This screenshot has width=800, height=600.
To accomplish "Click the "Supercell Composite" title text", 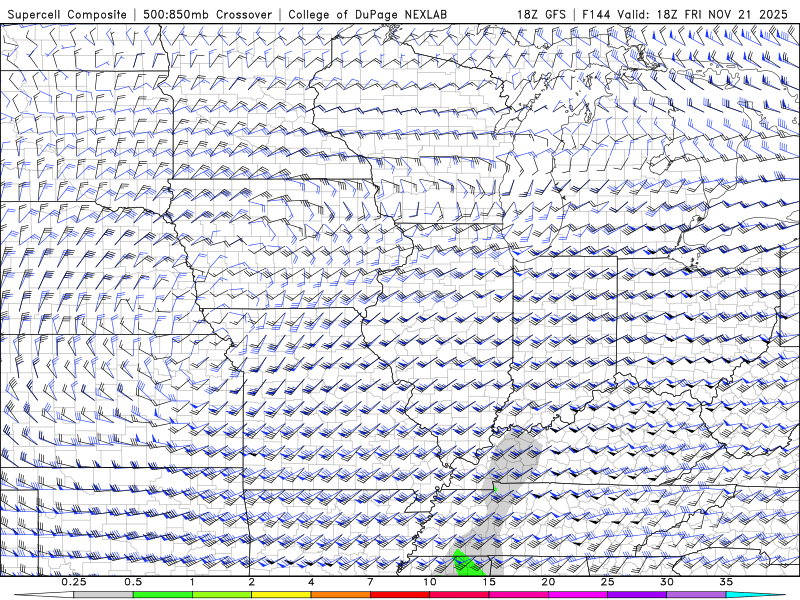I will tap(67, 14).
